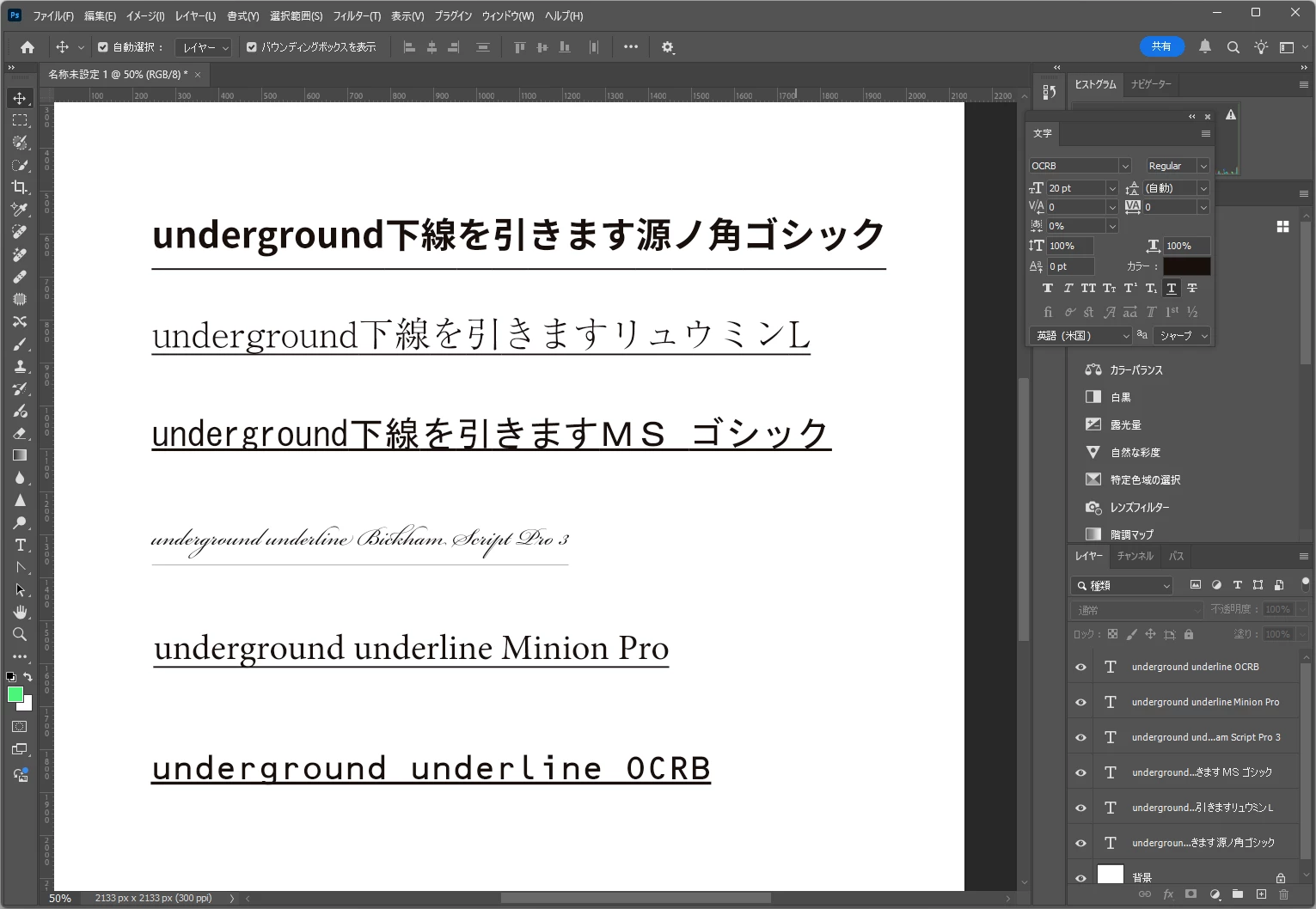Viewport: 1316px width, 909px height.
Task: Open the options bar settings gear
Action: [x=668, y=47]
